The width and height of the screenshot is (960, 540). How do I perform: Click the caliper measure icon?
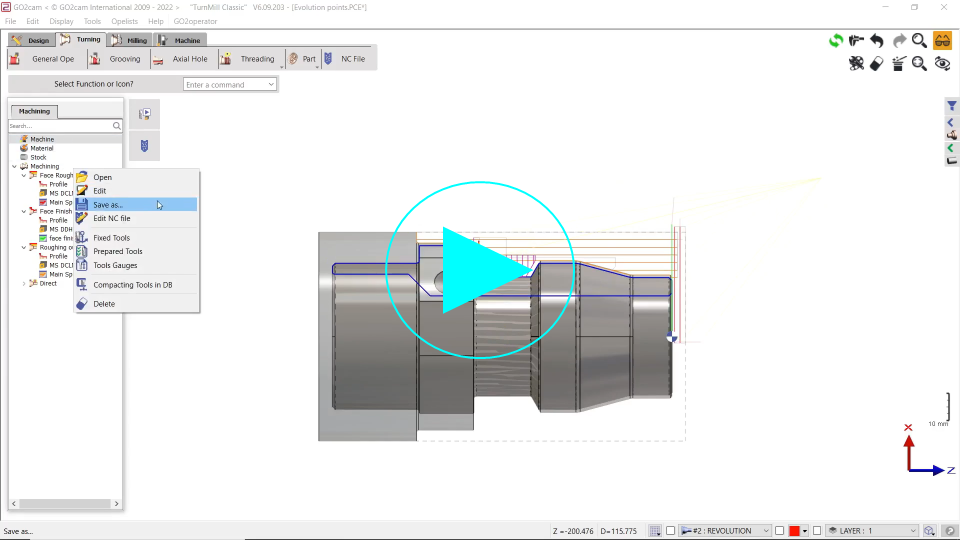pos(856,41)
